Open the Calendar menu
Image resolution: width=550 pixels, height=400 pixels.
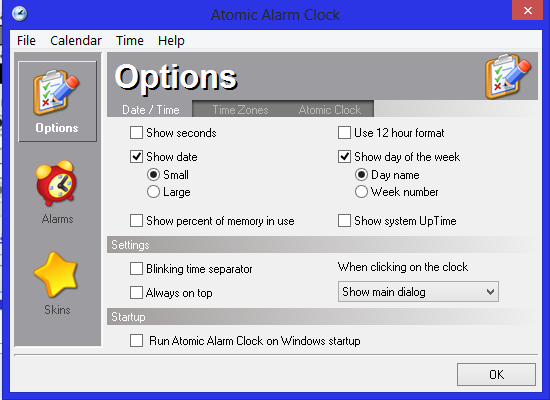click(76, 41)
